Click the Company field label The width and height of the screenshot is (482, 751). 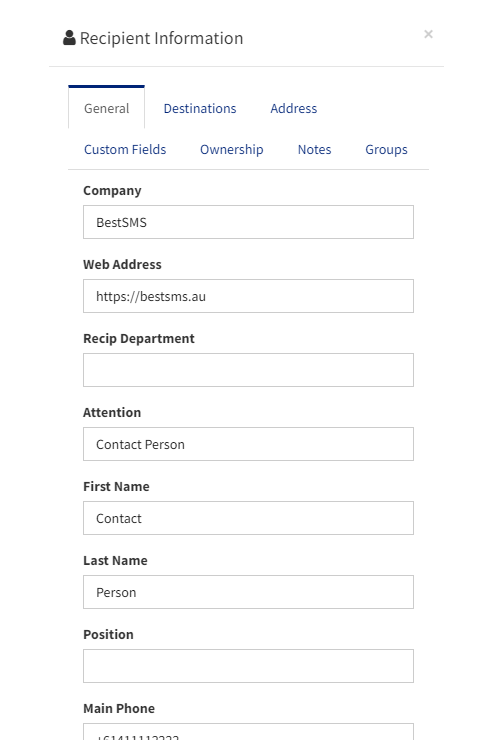112,191
